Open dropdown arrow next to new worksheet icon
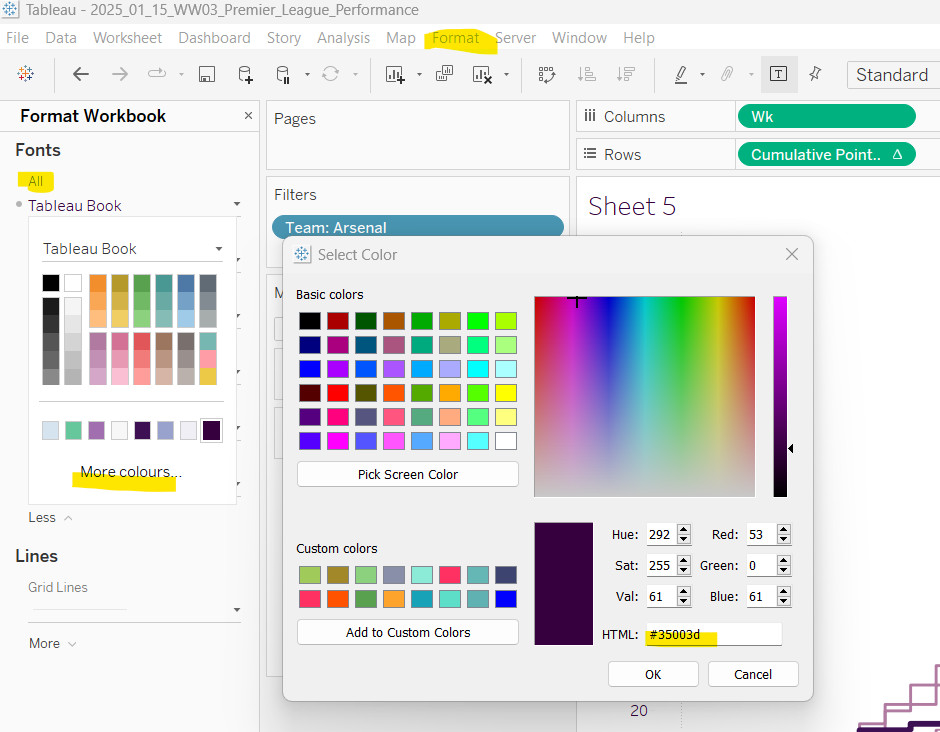The height and width of the screenshot is (732, 940). pos(419,75)
